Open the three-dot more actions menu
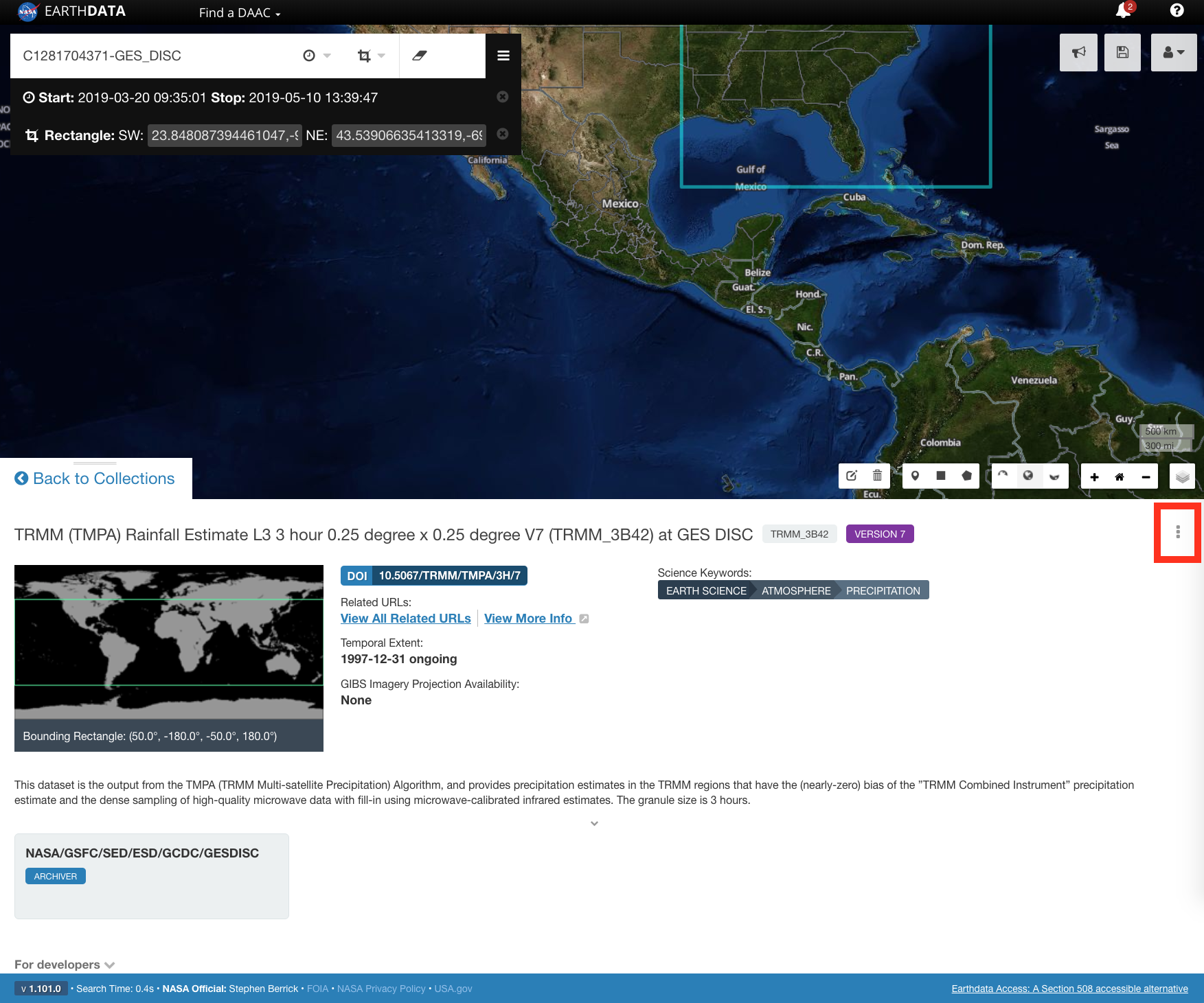Image resolution: width=1204 pixels, height=1003 pixels. (1178, 532)
